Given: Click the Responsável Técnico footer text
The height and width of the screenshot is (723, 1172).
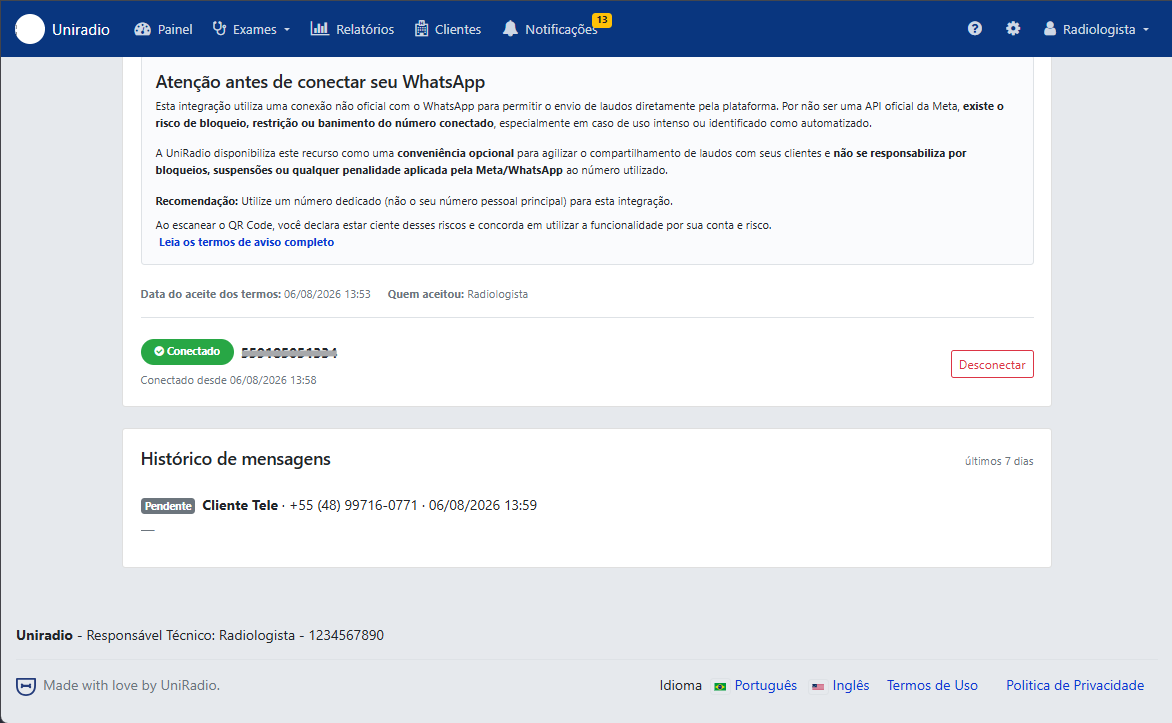Looking at the screenshot, I should pos(235,636).
